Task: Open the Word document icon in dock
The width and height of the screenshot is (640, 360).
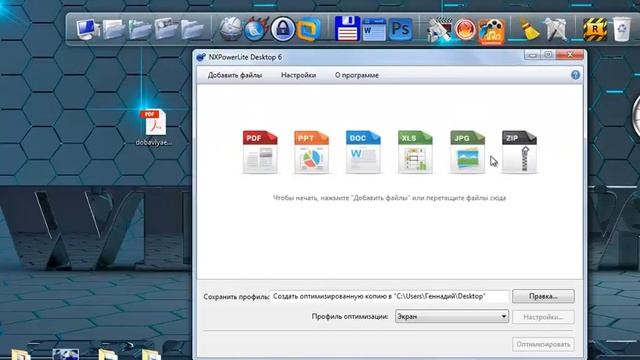Action: click(374, 29)
